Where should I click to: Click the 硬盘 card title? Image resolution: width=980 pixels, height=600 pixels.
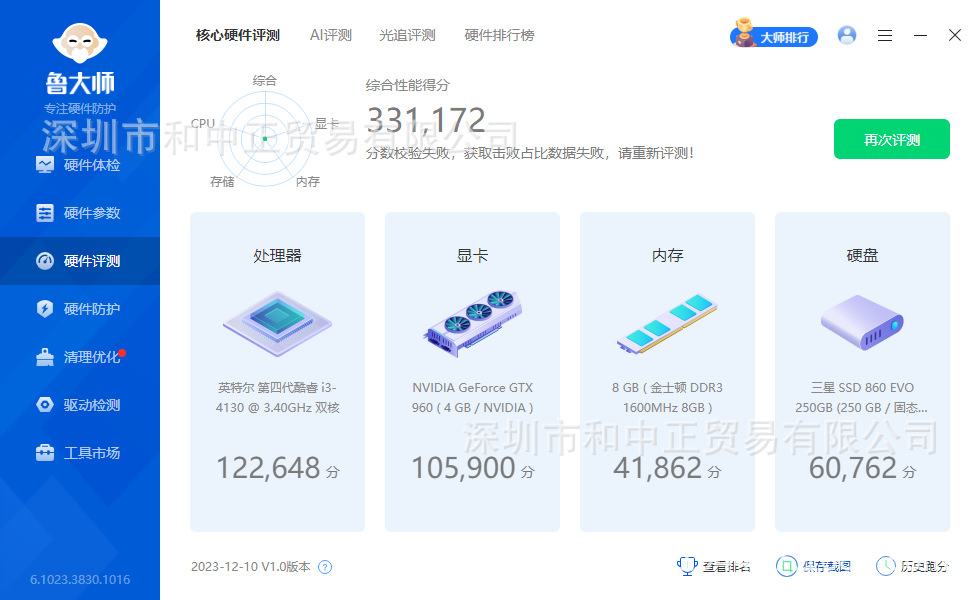coord(862,255)
